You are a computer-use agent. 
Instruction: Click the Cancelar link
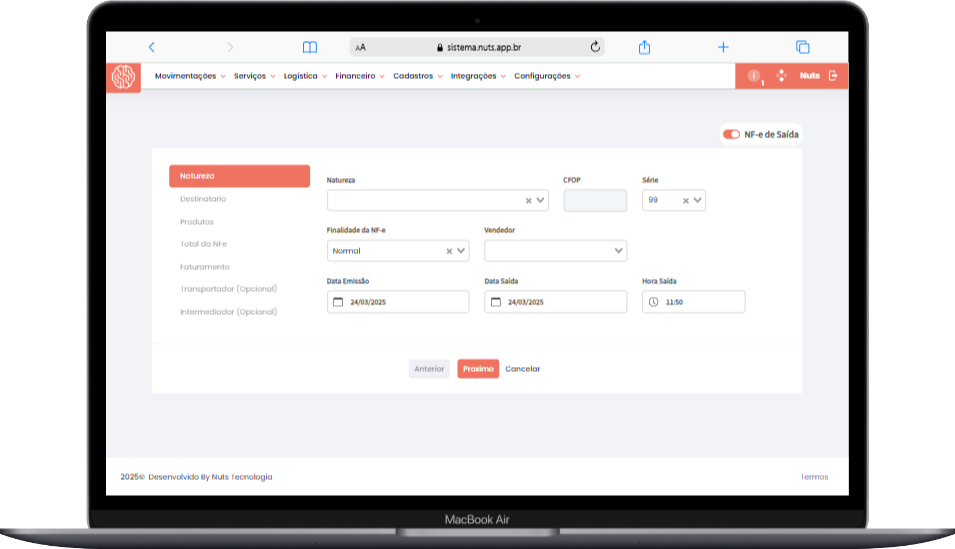522,369
